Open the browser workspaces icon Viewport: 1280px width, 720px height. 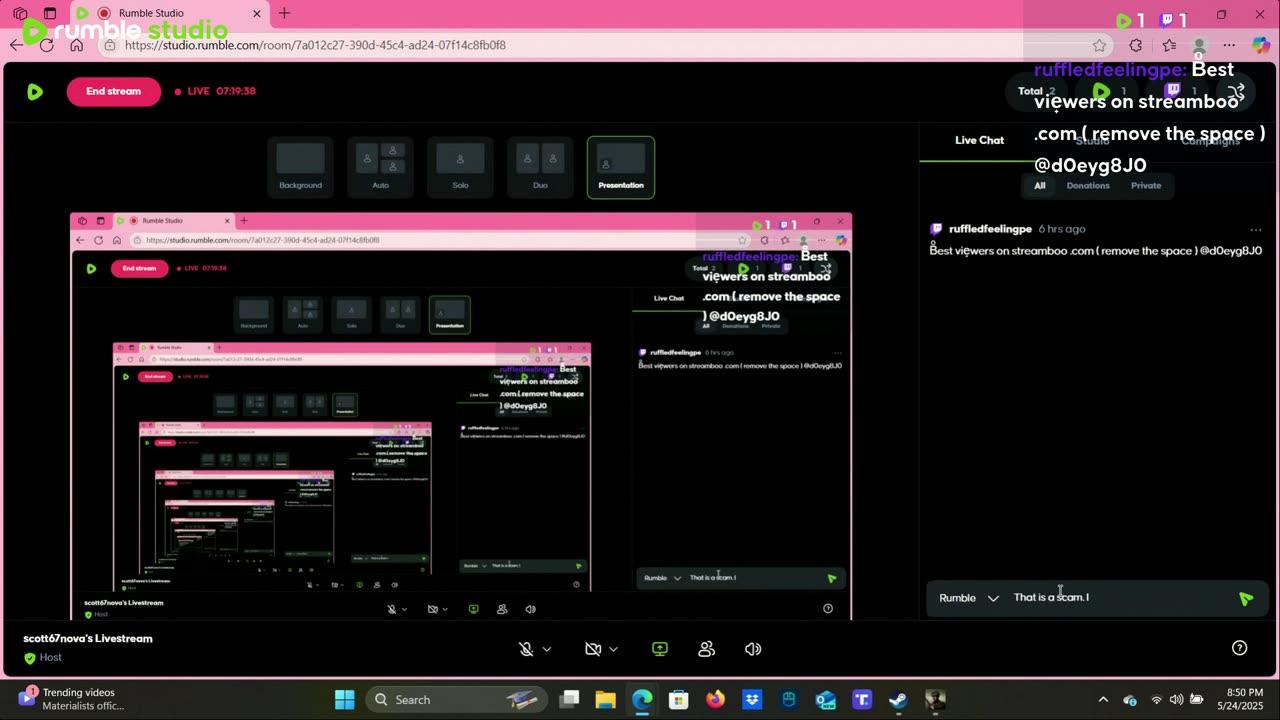point(20,14)
